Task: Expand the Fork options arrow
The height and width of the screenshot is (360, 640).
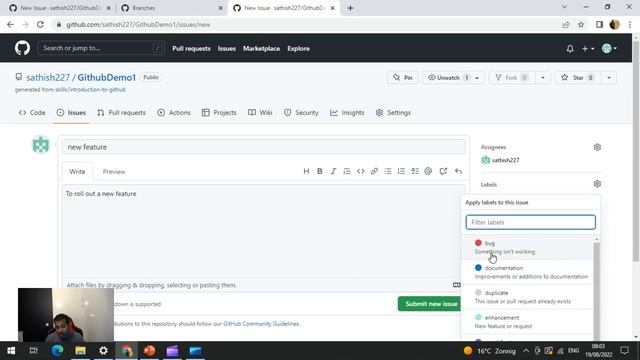Action: (x=543, y=78)
